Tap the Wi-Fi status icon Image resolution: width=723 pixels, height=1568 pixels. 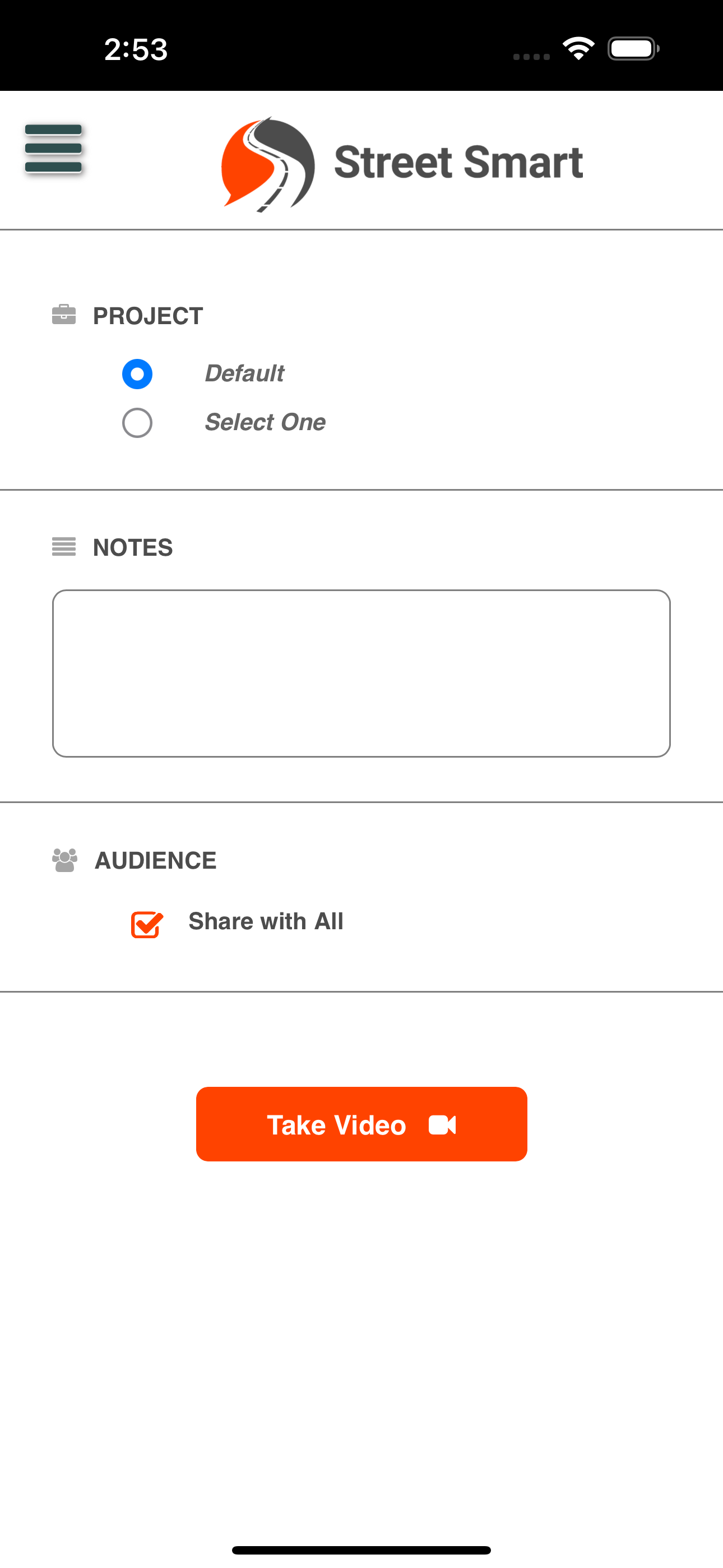[x=578, y=49]
